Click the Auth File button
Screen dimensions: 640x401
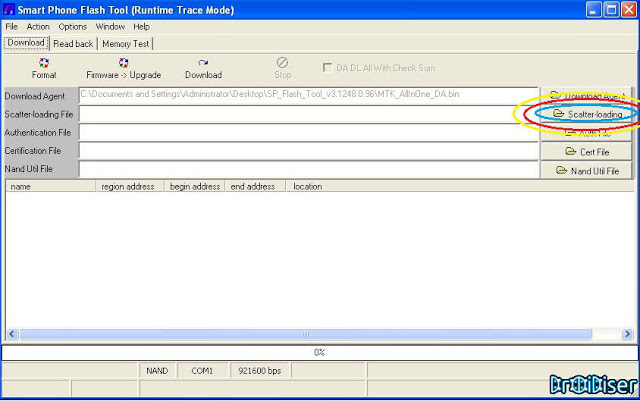(587, 133)
